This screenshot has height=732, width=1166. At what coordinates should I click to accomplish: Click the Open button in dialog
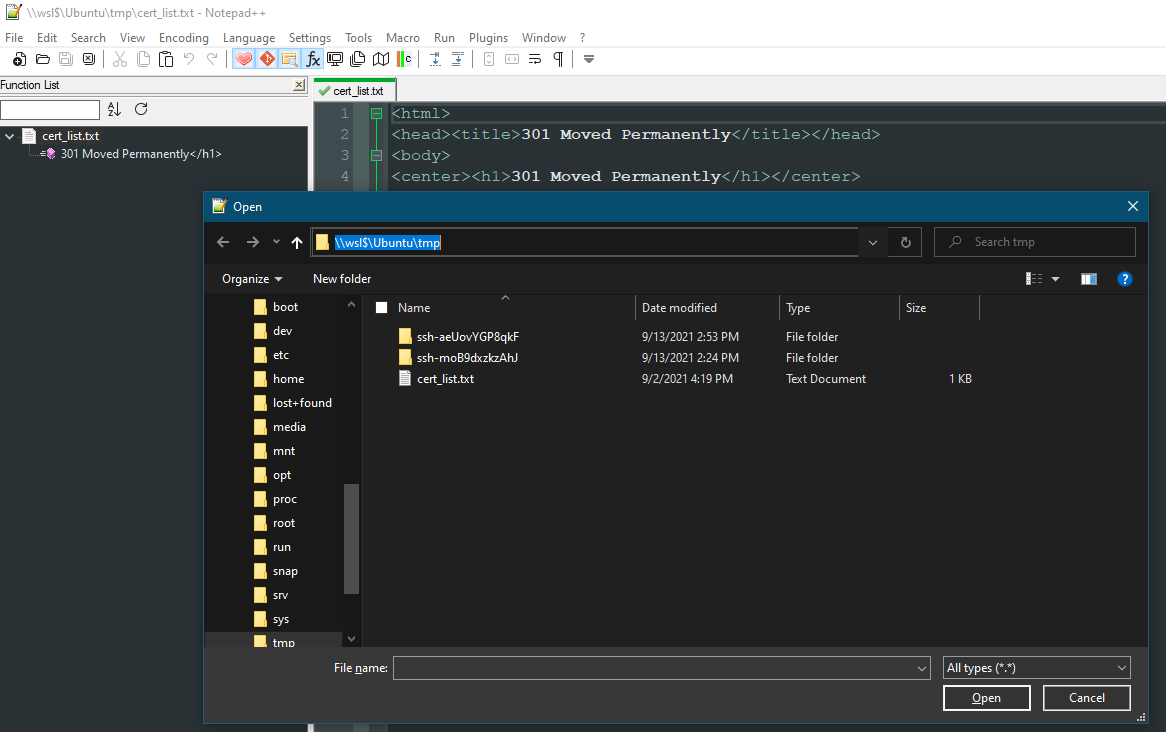coord(986,698)
